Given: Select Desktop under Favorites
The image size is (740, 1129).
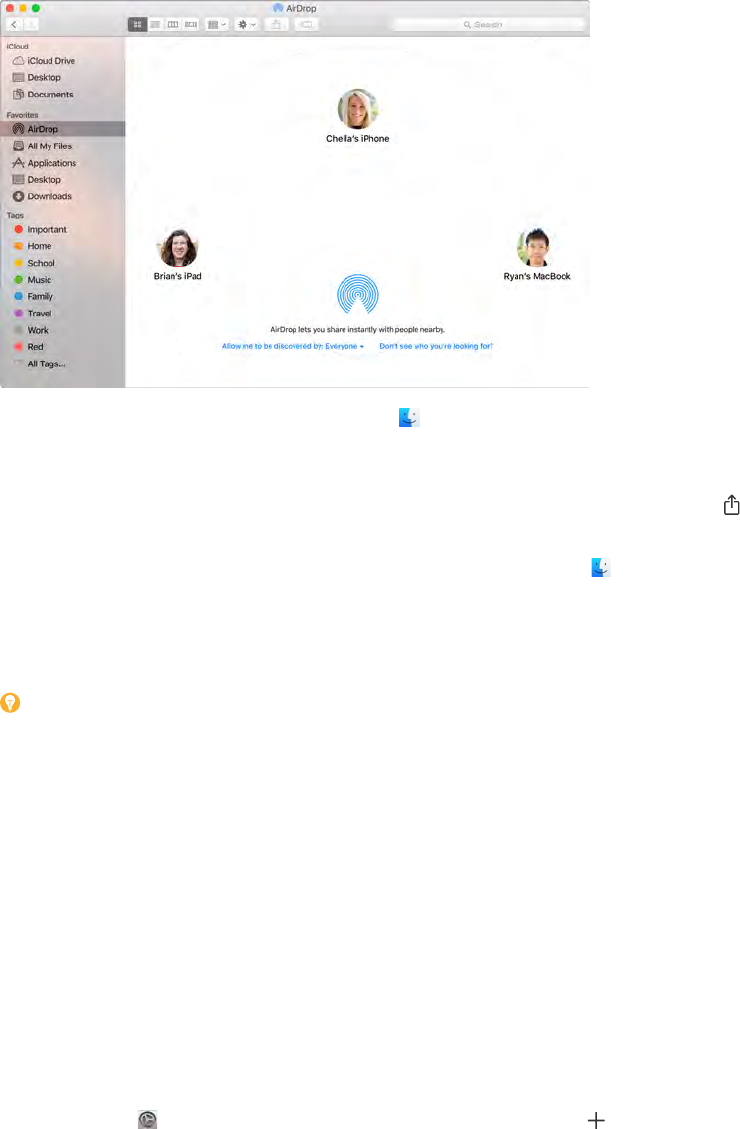Looking at the screenshot, I should 37,180.
